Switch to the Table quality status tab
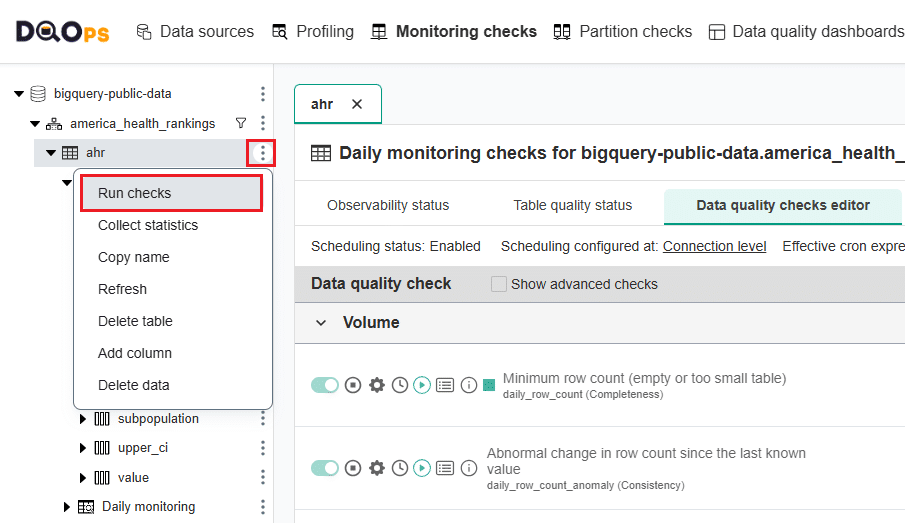The height and width of the screenshot is (524, 908). 573,206
